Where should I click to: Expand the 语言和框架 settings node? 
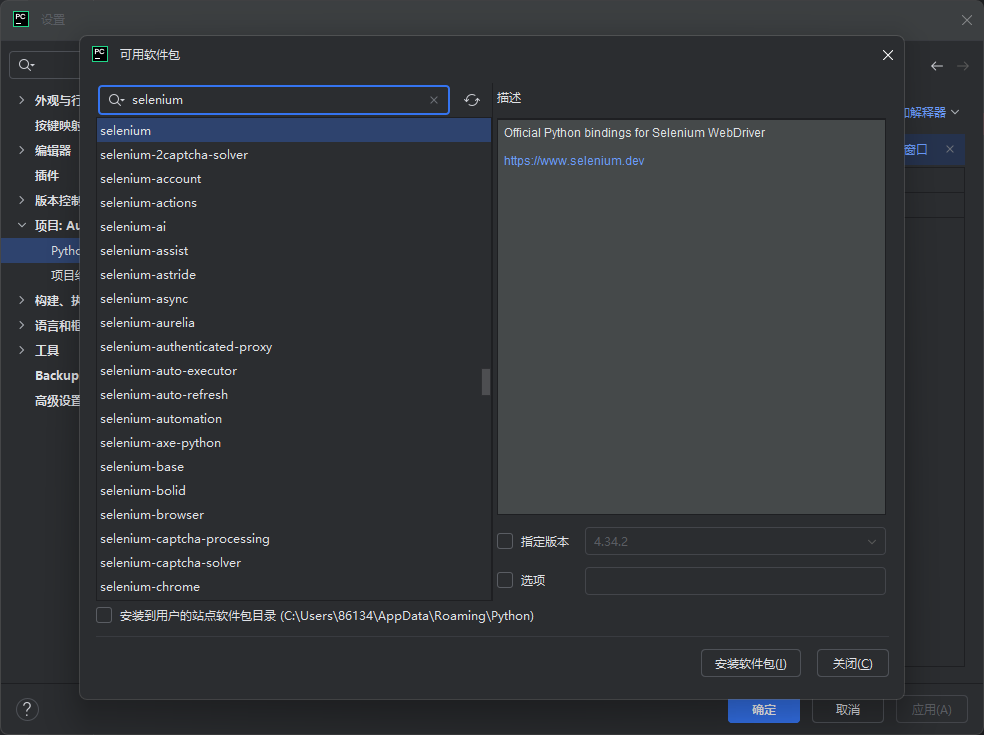[x=21, y=325]
